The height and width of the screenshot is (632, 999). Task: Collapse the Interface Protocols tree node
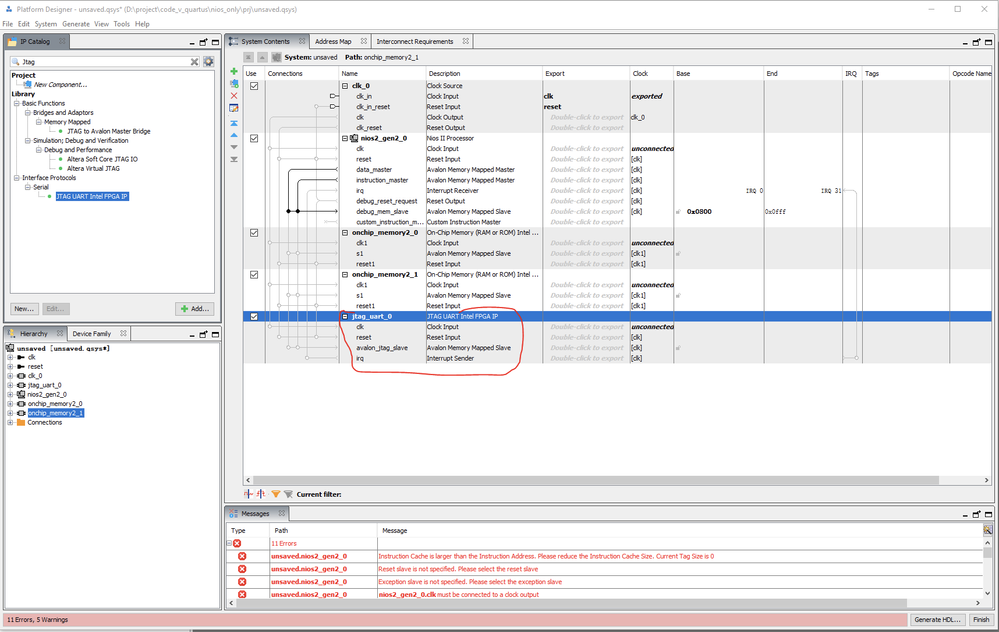pos(17,178)
